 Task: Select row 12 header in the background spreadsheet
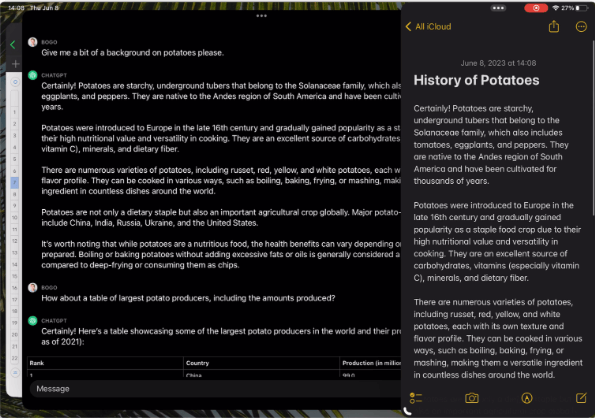pyautogui.click(x=14, y=241)
